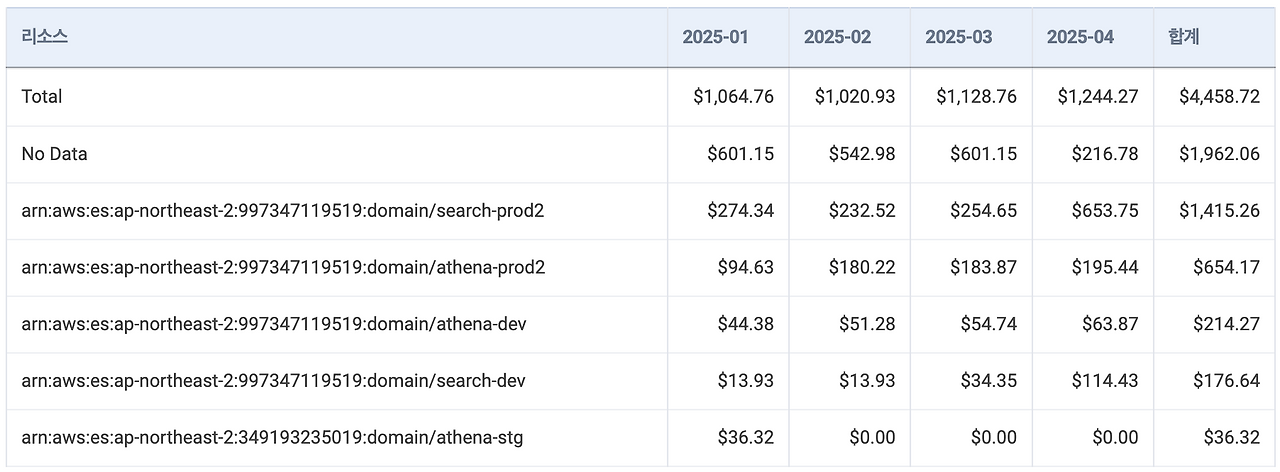Click the 2025-04 column header
This screenshot has height=472, width=1280.
point(1080,37)
